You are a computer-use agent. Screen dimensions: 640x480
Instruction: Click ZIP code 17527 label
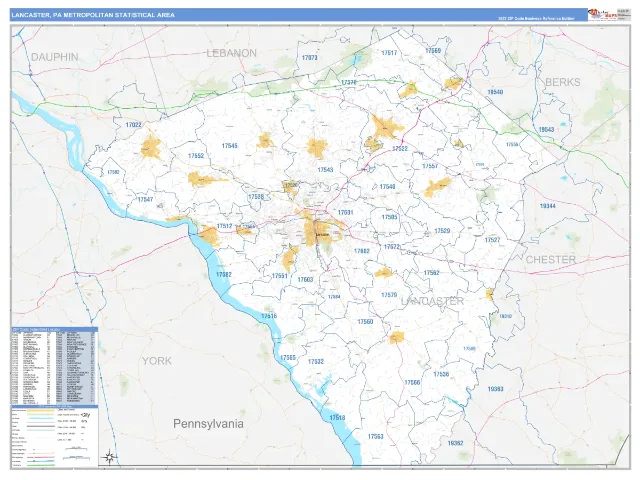click(x=492, y=240)
